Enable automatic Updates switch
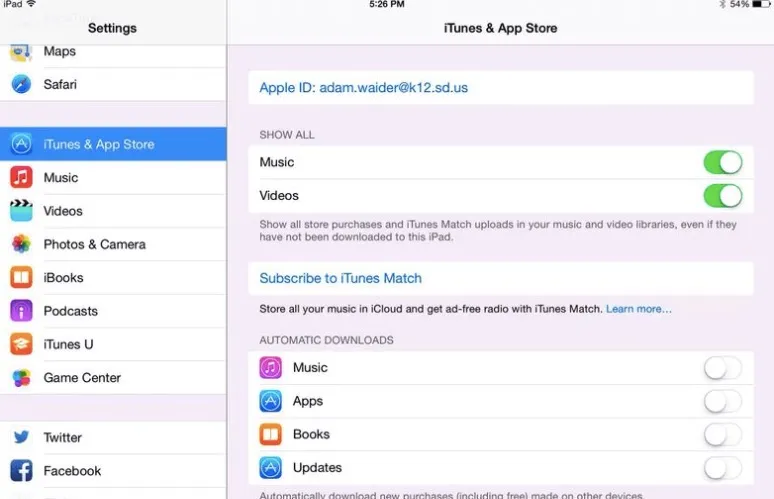The height and width of the screenshot is (499, 774). pos(723,468)
